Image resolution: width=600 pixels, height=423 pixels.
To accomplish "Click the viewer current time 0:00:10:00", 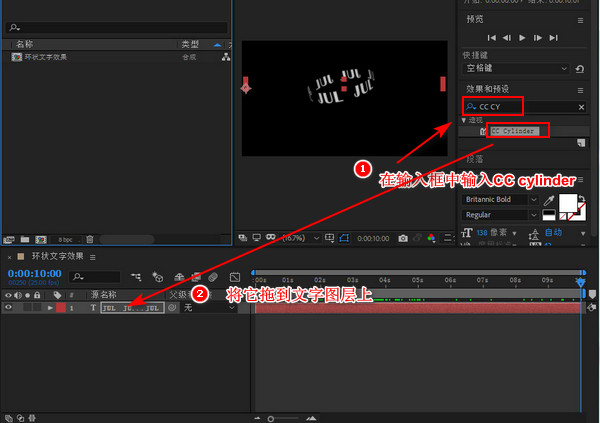I will coord(373,238).
